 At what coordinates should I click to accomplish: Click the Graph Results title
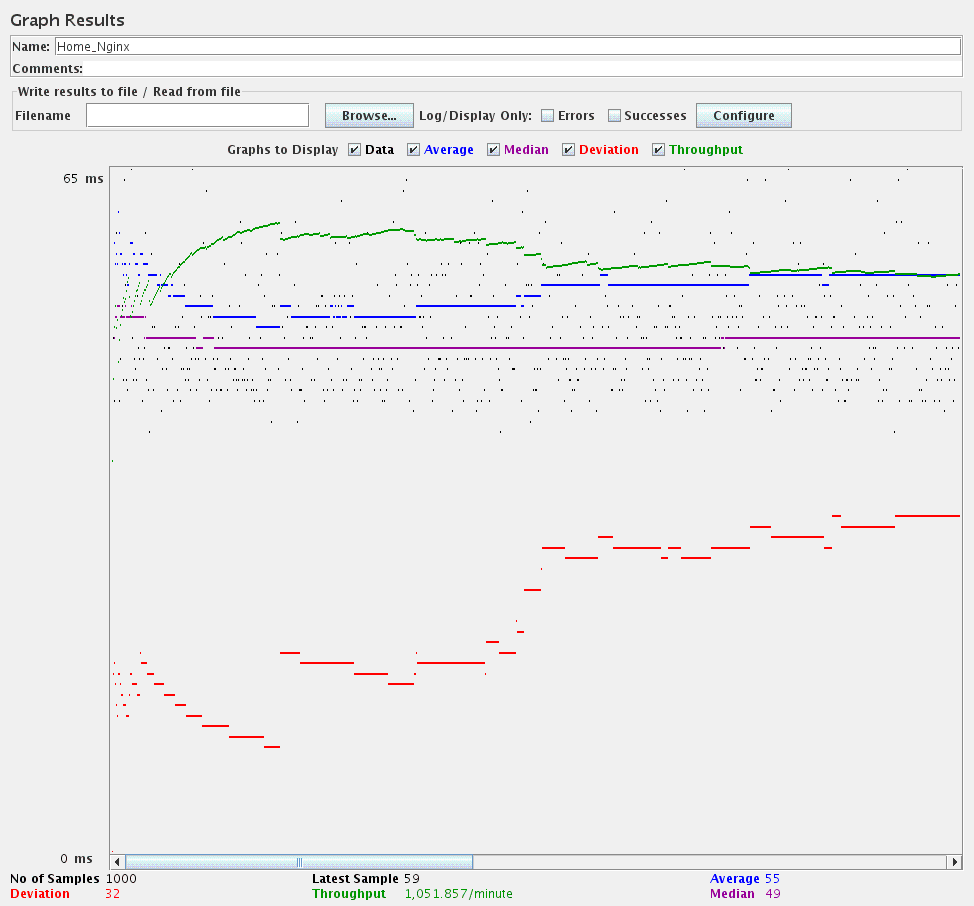pos(68,20)
